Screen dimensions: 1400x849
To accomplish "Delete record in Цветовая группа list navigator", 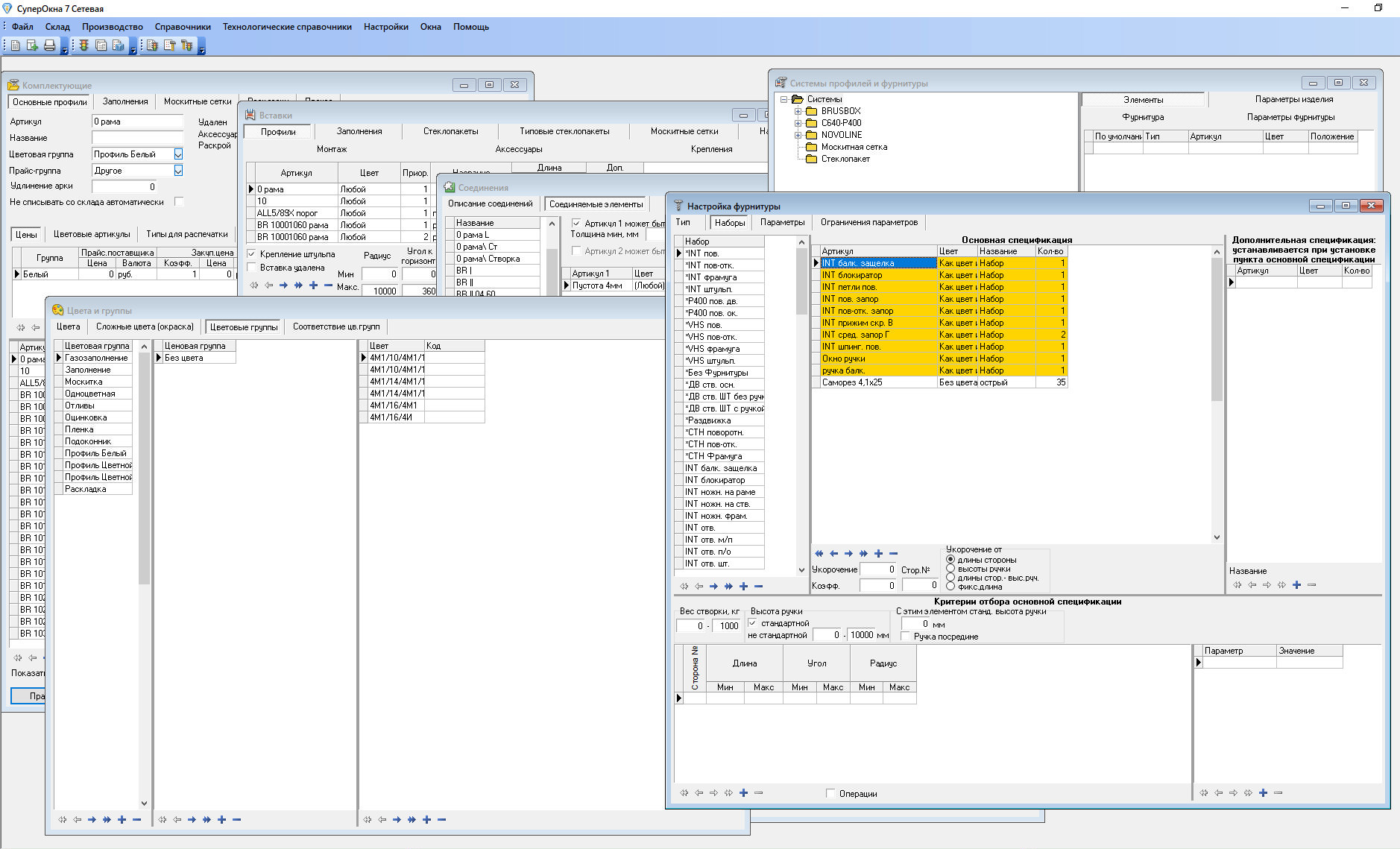I will point(136,820).
